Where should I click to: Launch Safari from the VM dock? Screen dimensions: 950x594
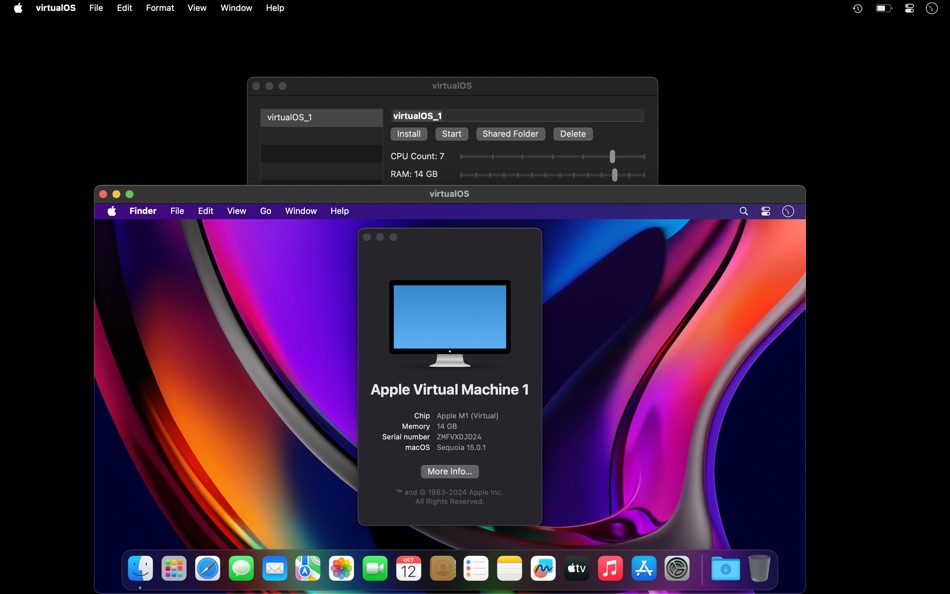207,569
